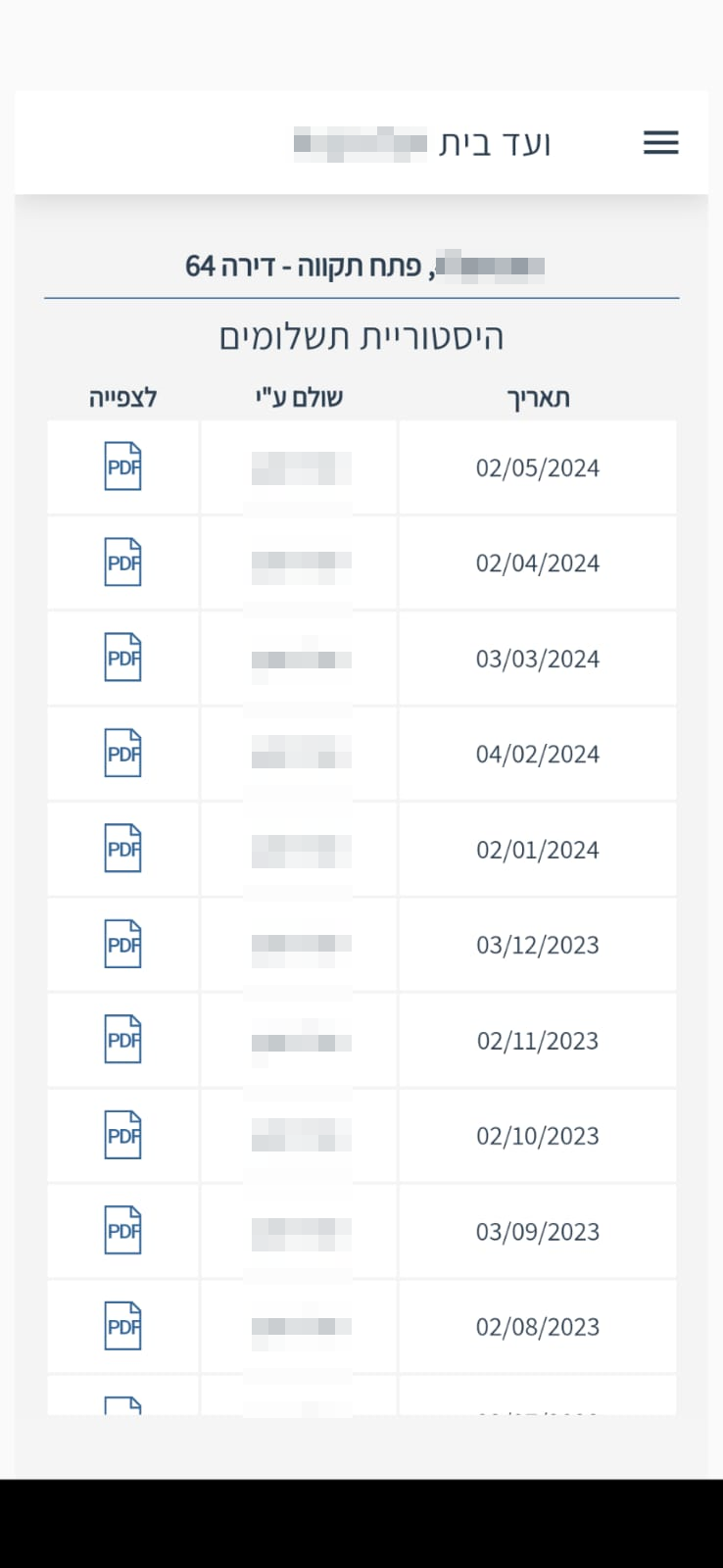The width and height of the screenshot is (723, 1568).
Task: Select the 03/03/2024 date cell
Action: 537,659
